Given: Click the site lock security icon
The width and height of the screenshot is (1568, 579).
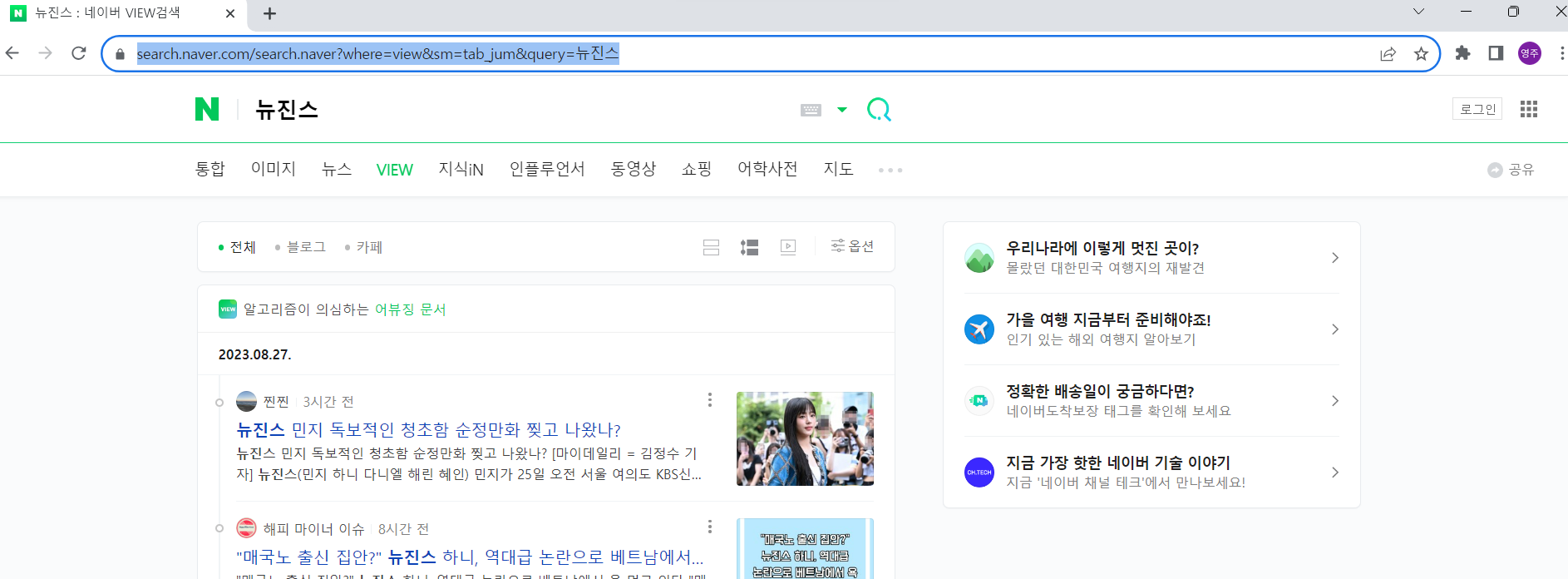Looking at the screenshot, I should tap(120, 54).
